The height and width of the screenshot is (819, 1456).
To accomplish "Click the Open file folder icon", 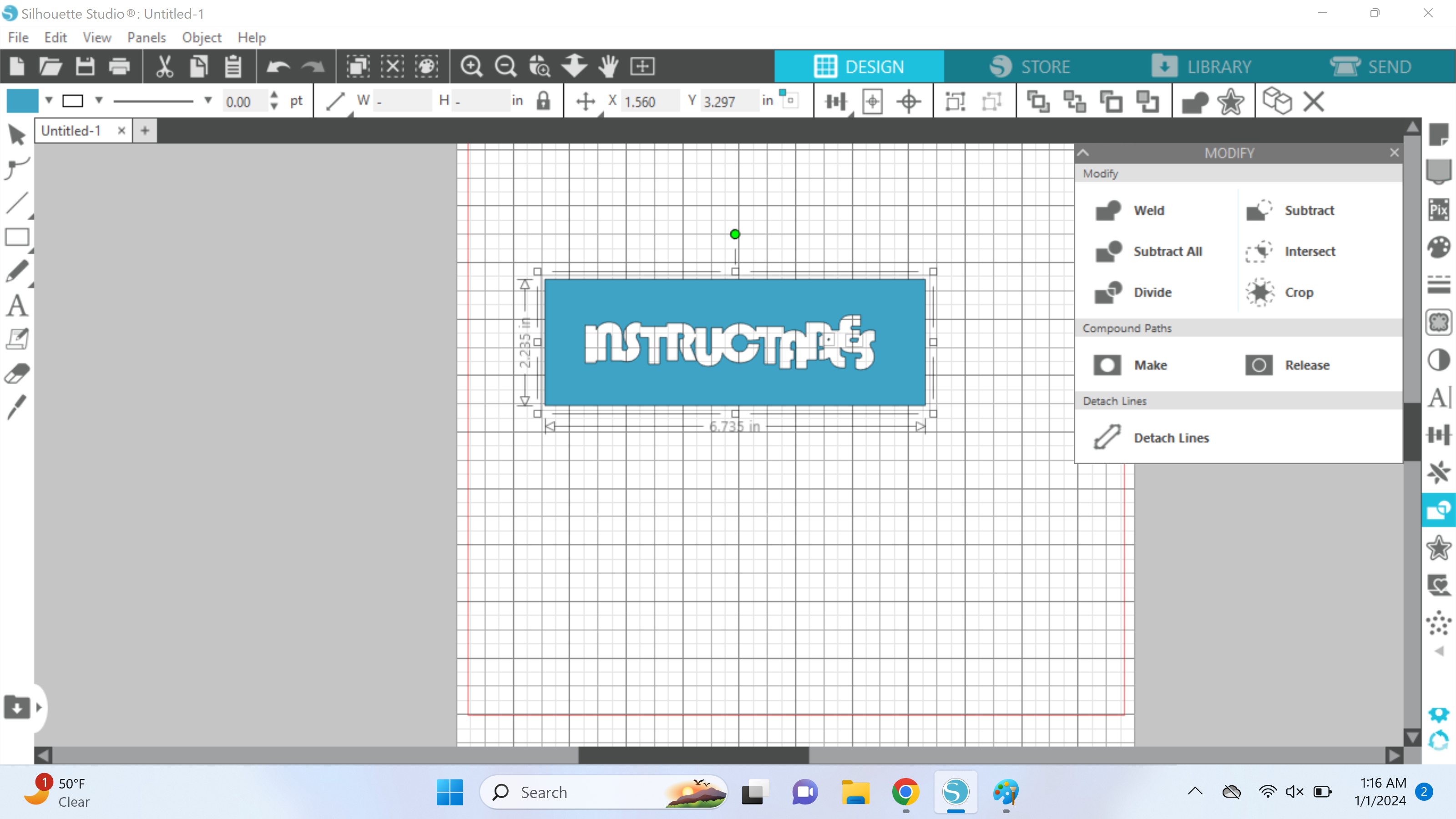I will click(51, 67).
